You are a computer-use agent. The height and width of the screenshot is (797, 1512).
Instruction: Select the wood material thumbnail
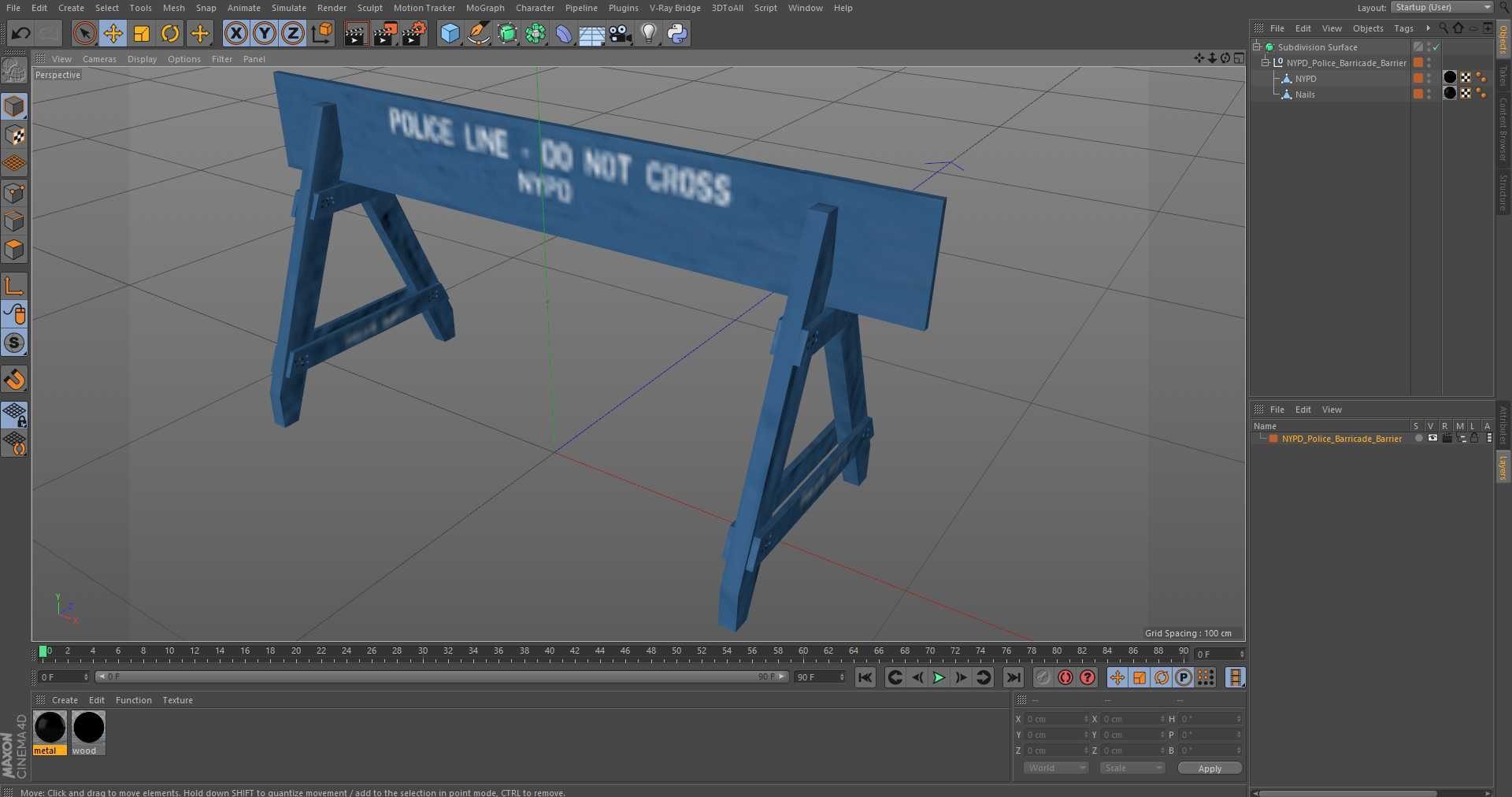88,728
